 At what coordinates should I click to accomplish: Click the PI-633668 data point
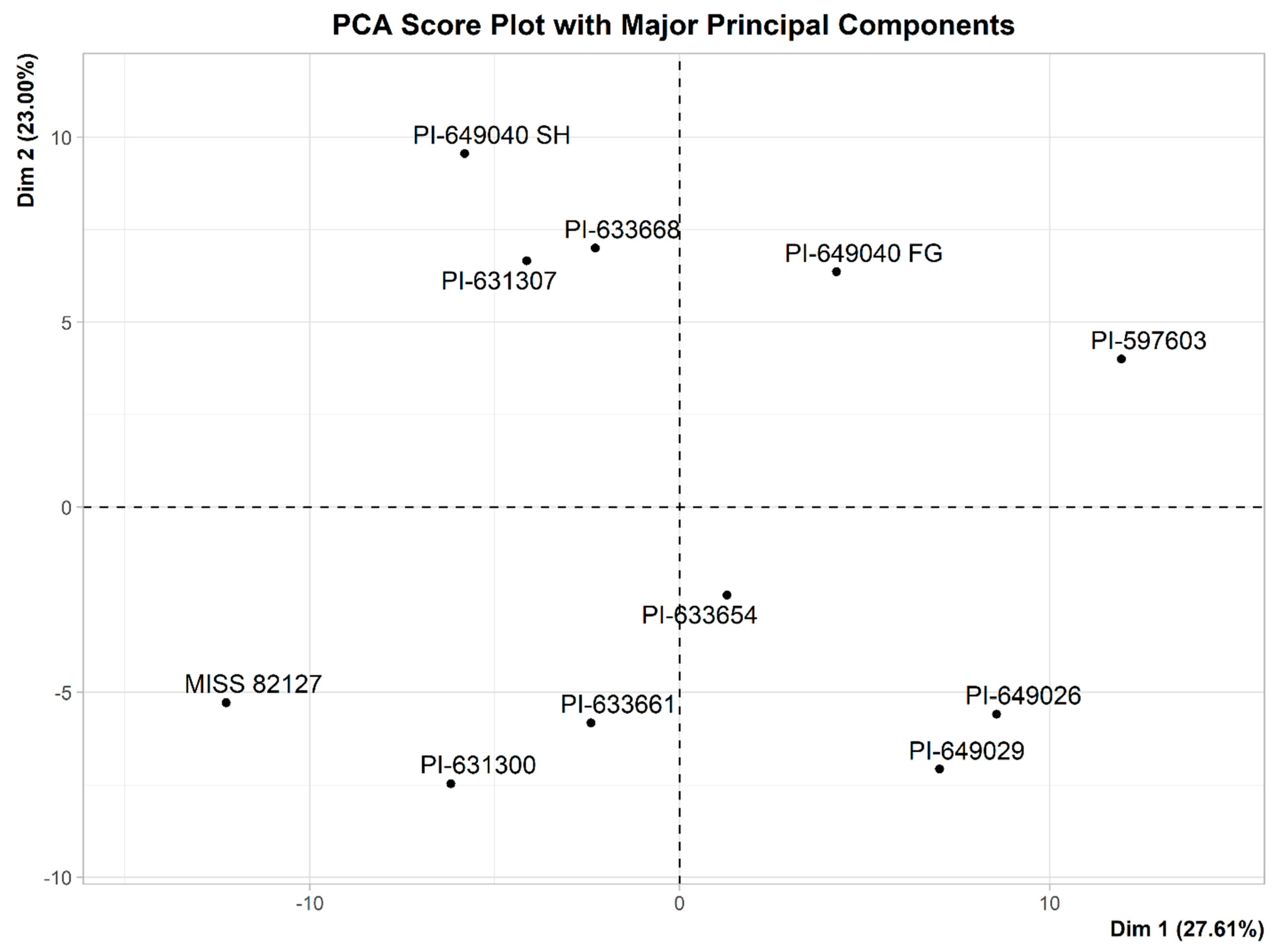tap(595, 248)
